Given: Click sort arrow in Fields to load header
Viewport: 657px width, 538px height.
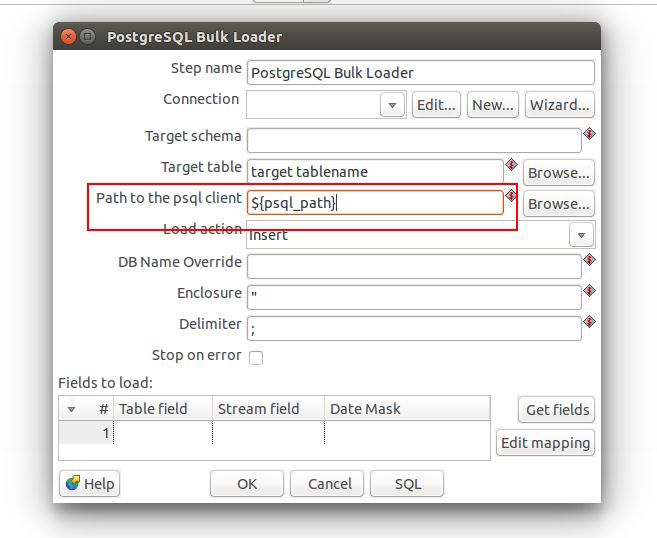Looking at the screenshot, I should tap(71, 409).
